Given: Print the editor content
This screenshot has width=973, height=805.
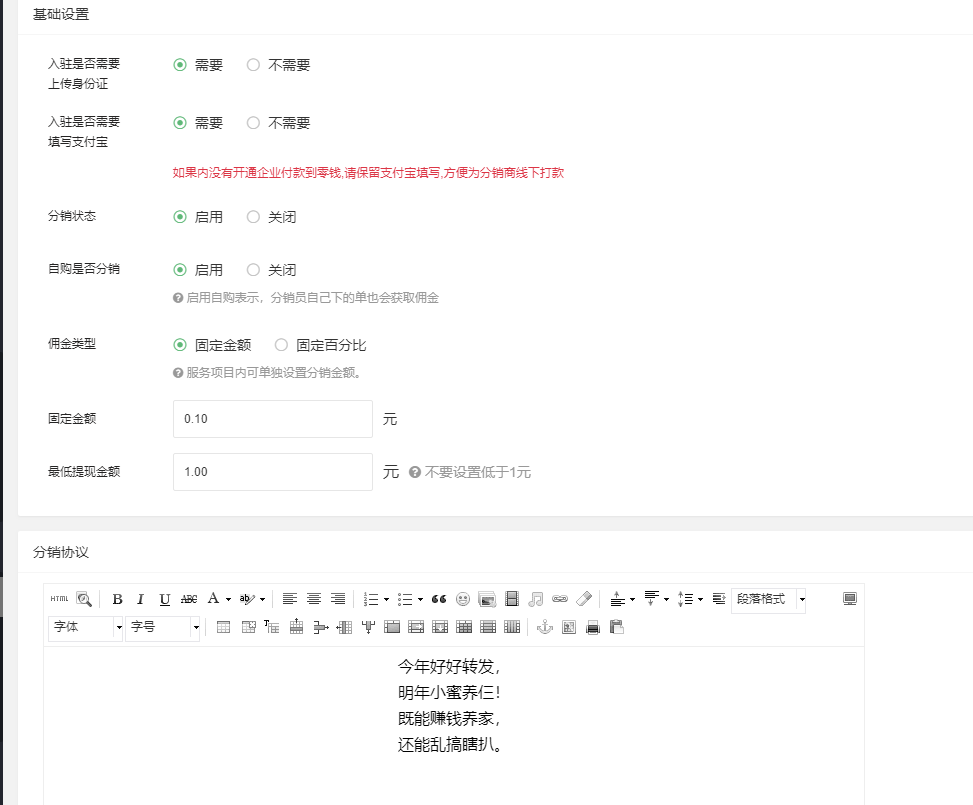Looking at the screenshot, I should [593, 627].
